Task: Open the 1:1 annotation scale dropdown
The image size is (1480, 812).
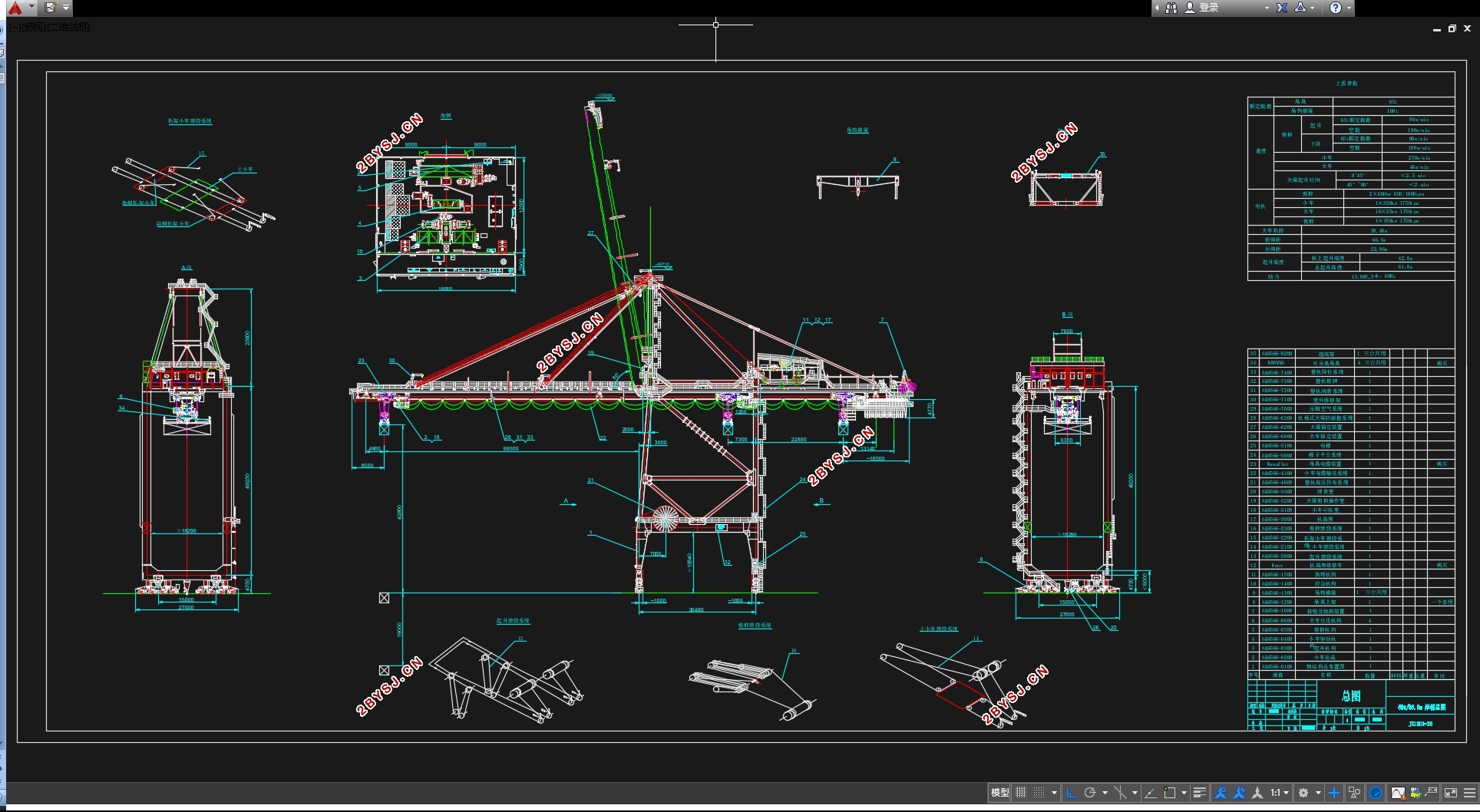Action: pos(1279,793)
